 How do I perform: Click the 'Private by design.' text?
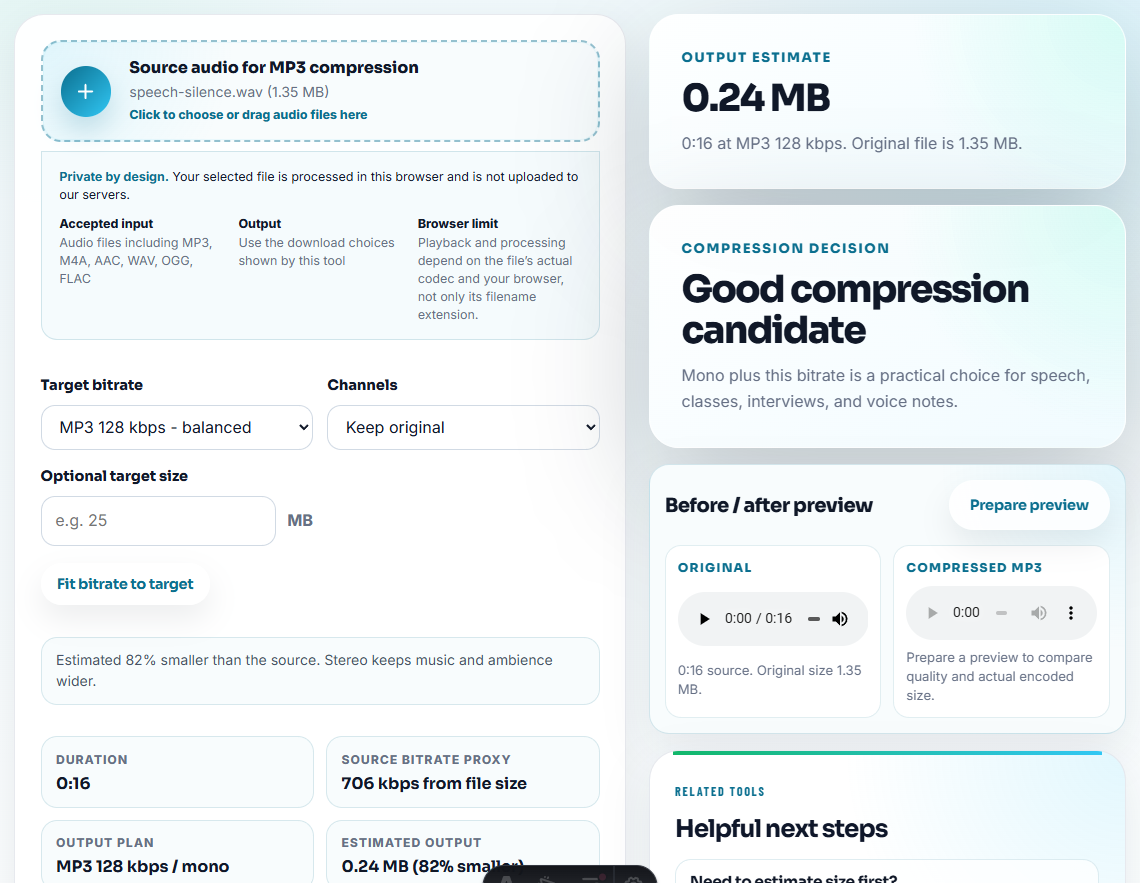coord(113,177)
